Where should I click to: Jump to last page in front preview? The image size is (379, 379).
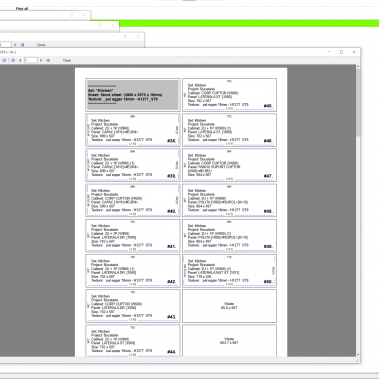pyautogui.click(x=48, y=60)
